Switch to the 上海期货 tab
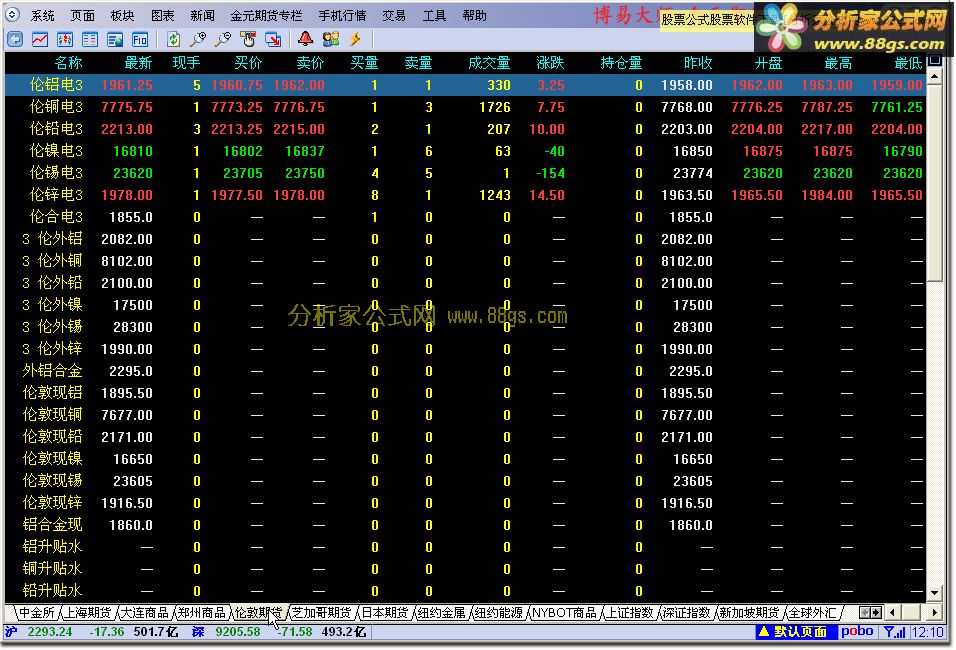 88,612
